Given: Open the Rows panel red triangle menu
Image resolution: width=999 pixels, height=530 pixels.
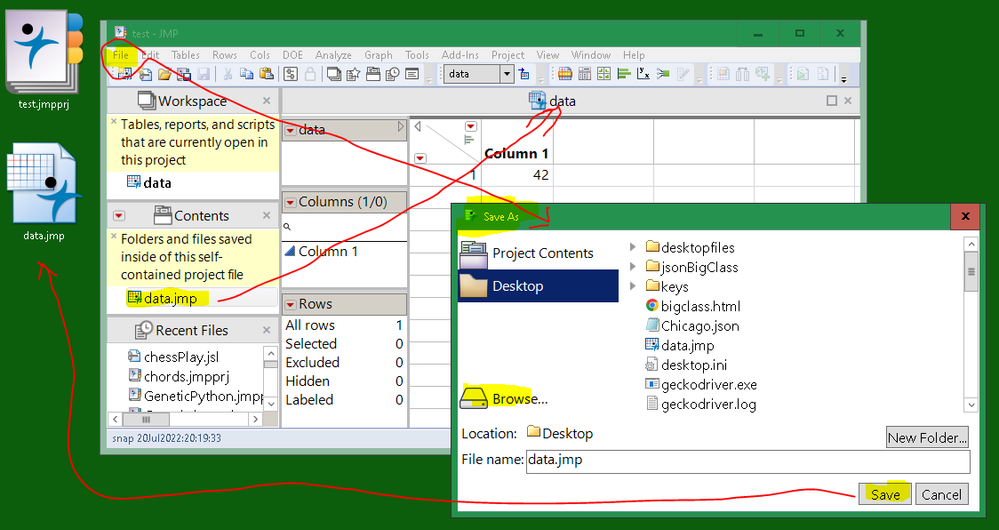Looking at the screenshot, I should click(x=291, y=304).
